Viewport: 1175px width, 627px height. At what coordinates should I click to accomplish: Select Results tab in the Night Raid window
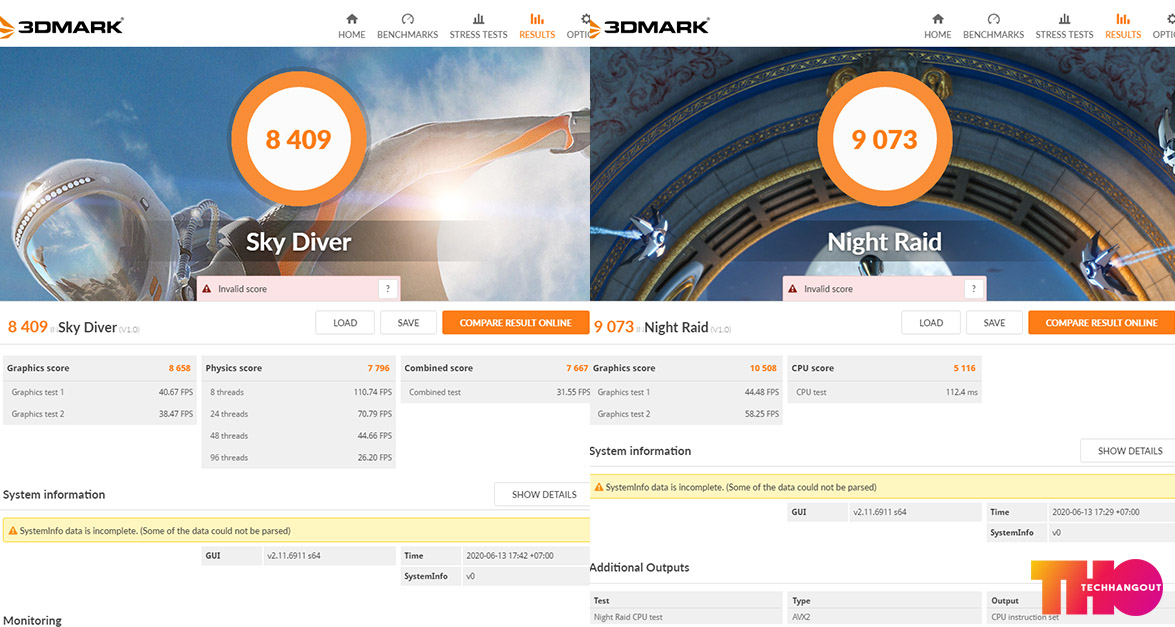click(x=1123, y=26)
